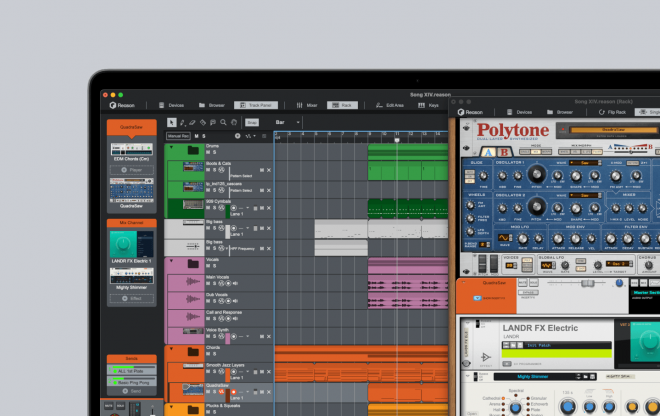Screen dimensions: 660x416
Task: Toggle the Snap button
Action: (252, 122)
